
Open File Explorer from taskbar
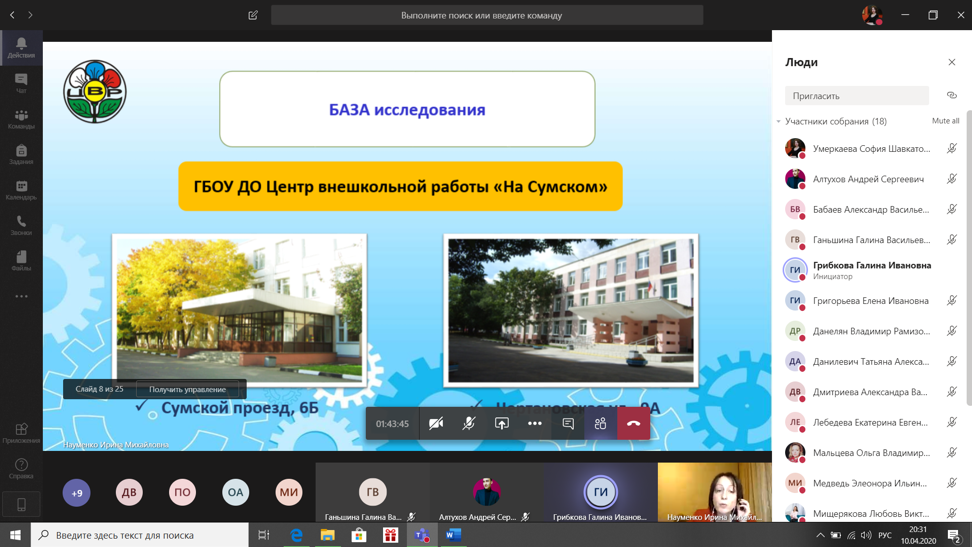[327, 535]
